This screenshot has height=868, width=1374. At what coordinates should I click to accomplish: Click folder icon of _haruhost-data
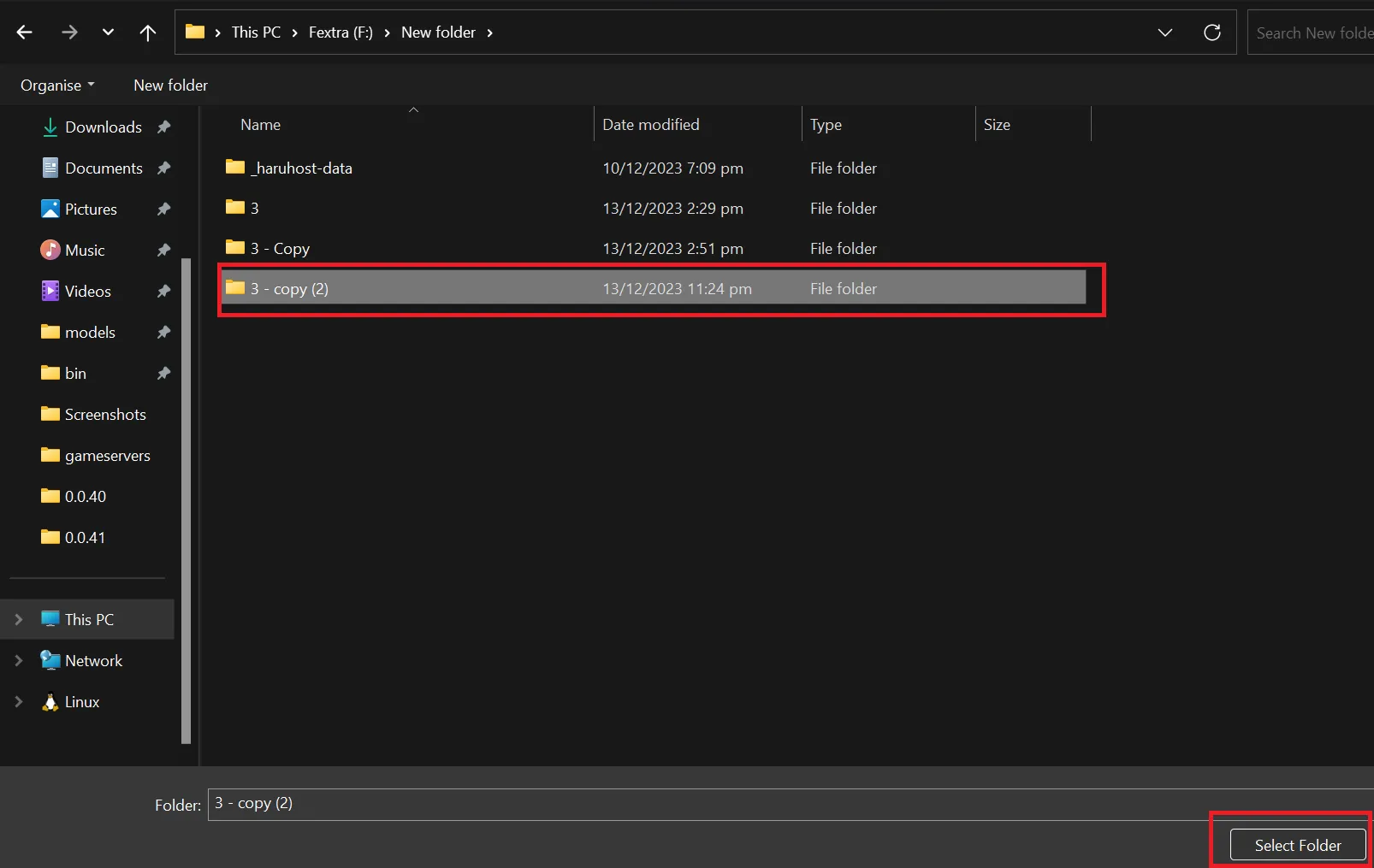235,167
